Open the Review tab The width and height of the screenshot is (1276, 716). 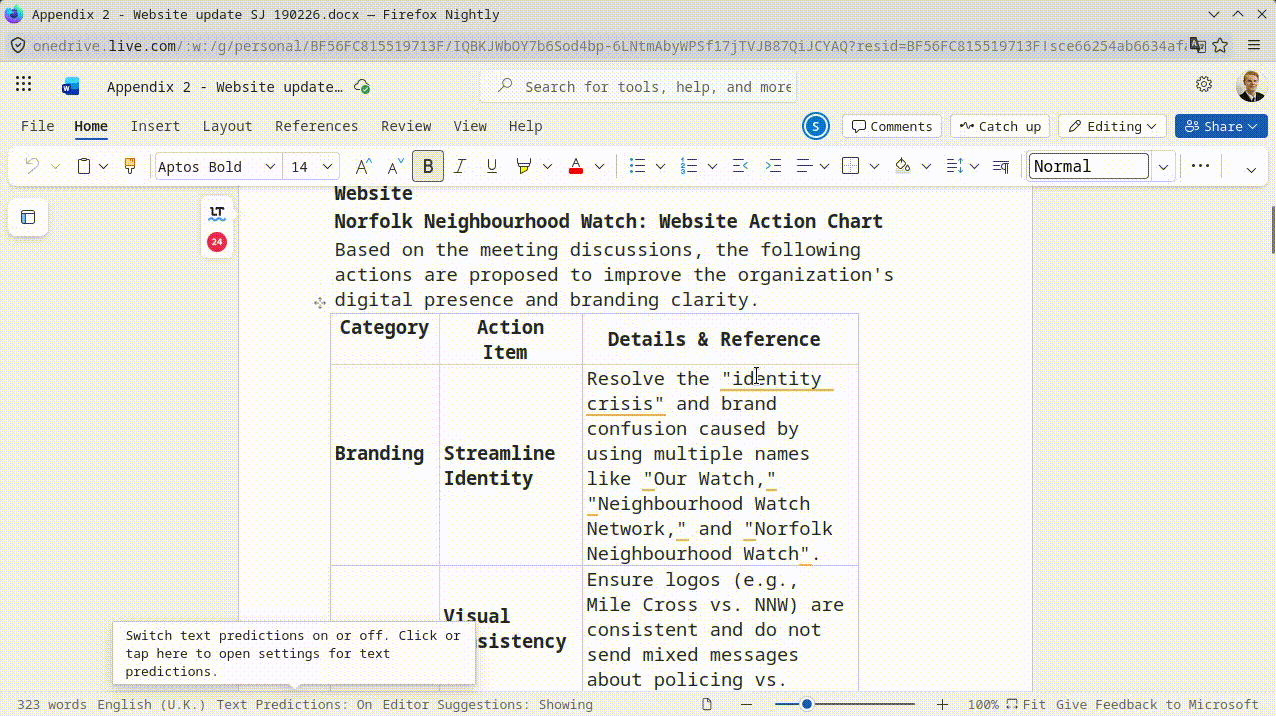tap(406, 126)
